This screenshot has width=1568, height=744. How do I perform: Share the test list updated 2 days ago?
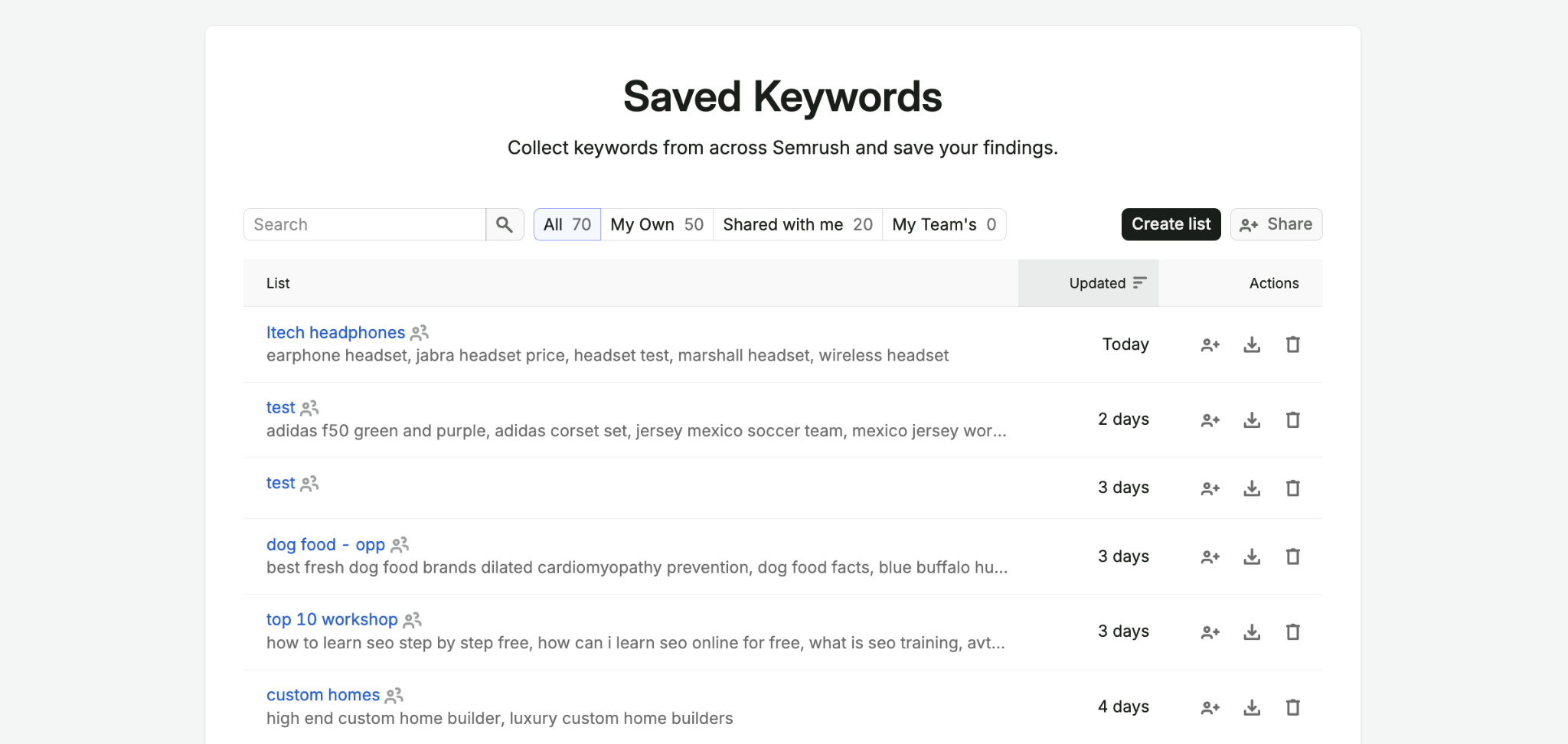coord(1210,419)
